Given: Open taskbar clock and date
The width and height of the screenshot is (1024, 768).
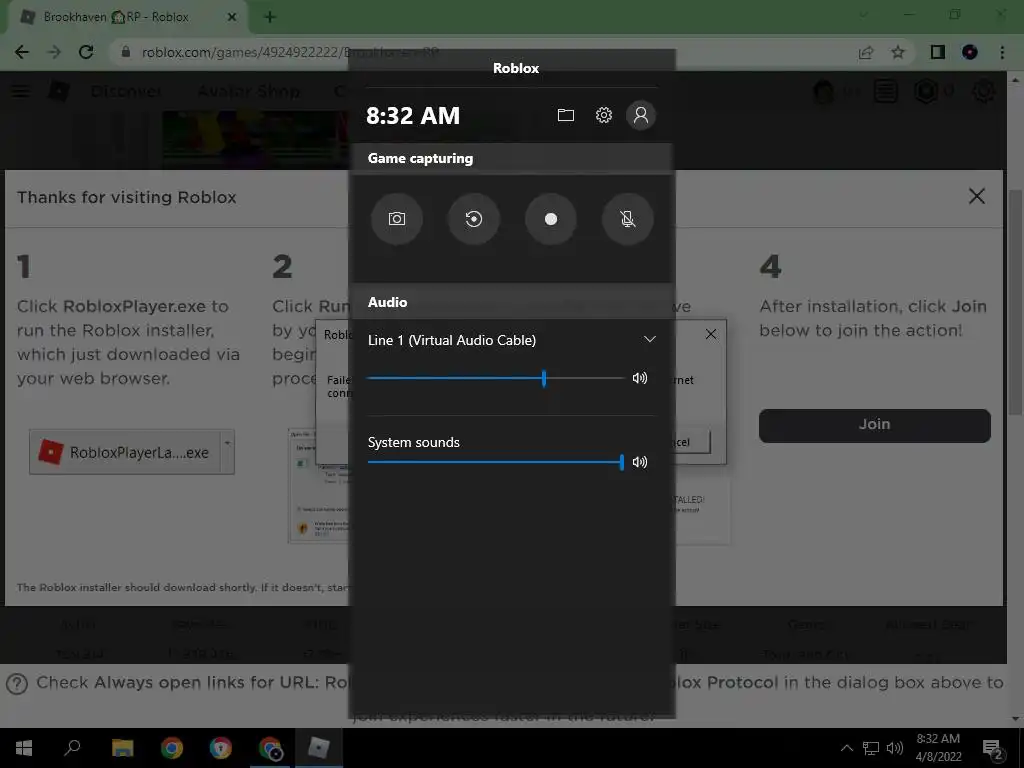Looking at the screenshot, I should pyautogui.click(x=938, y=748).
